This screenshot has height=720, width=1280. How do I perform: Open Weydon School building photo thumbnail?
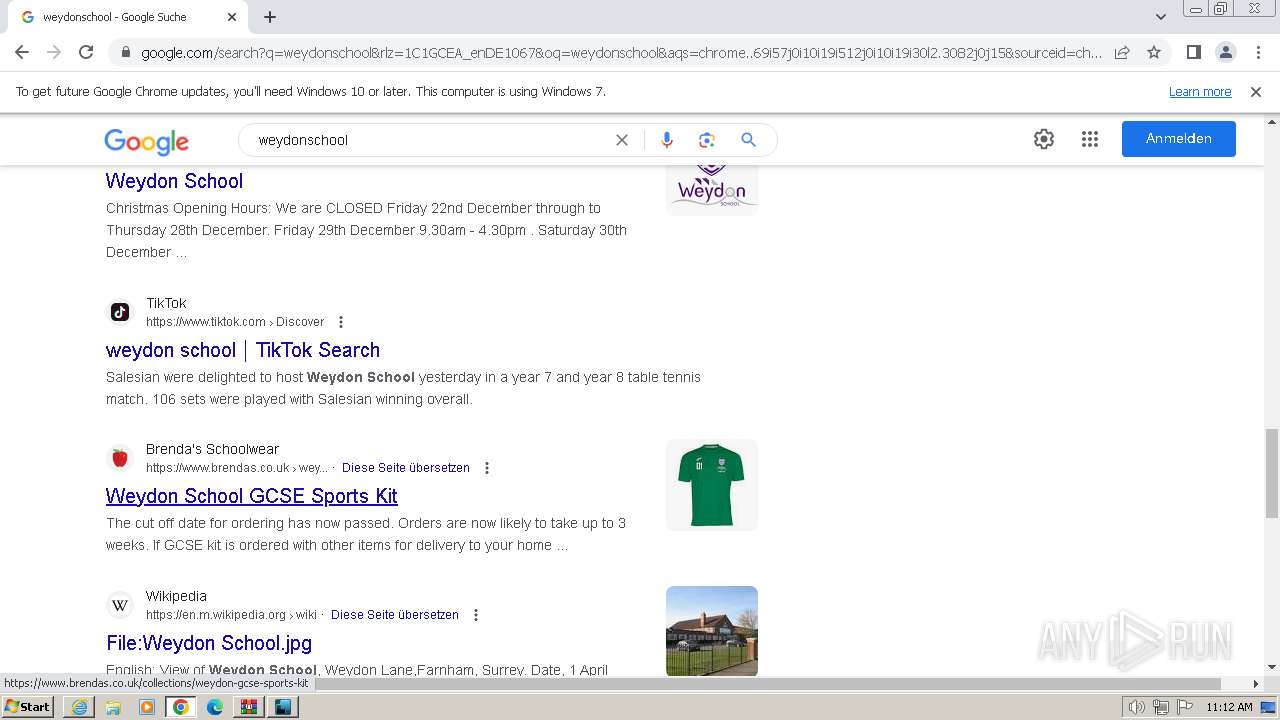click(x=712, y=631)
